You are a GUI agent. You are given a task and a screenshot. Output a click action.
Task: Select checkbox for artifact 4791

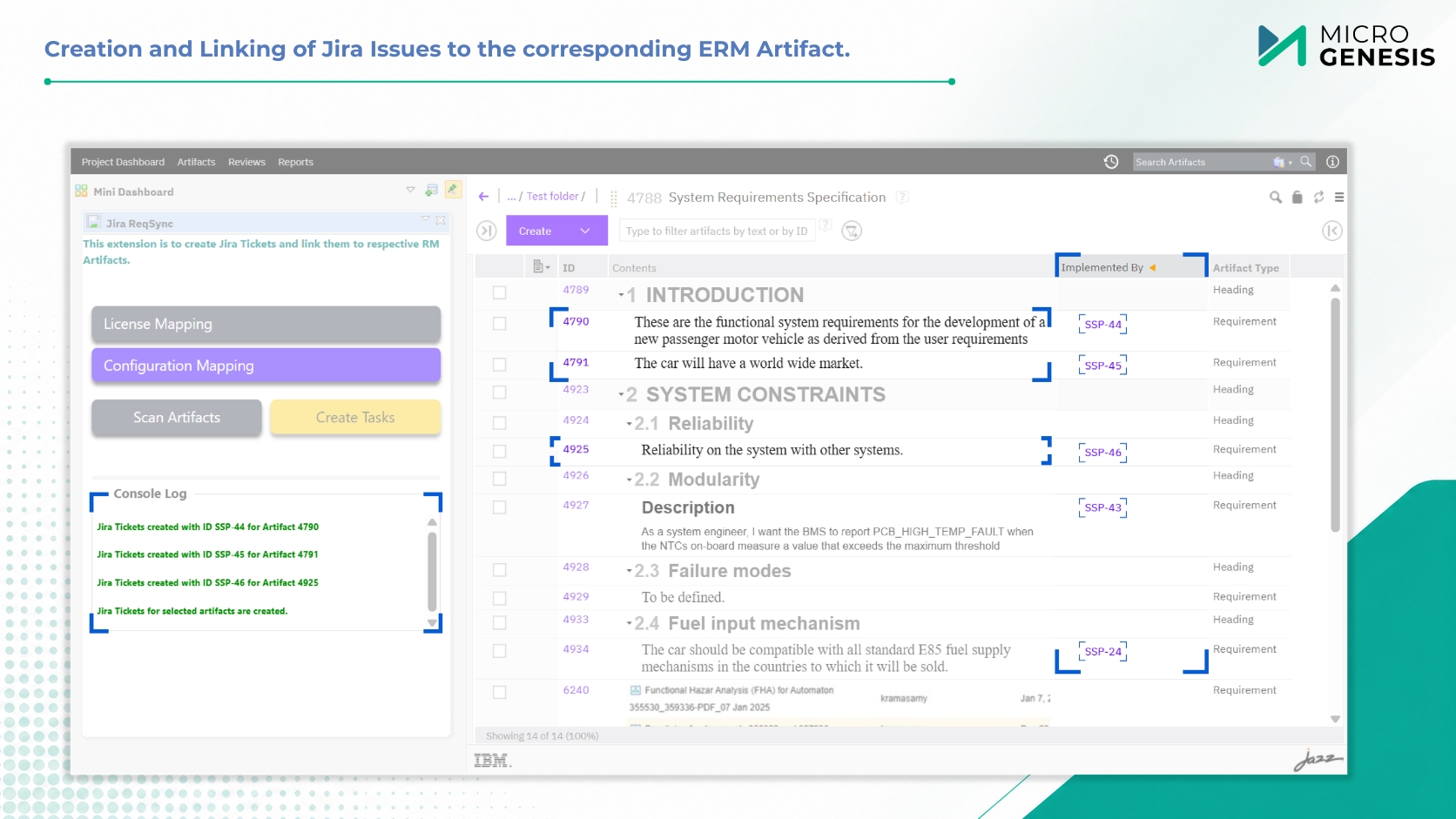[x=500, y=365]
